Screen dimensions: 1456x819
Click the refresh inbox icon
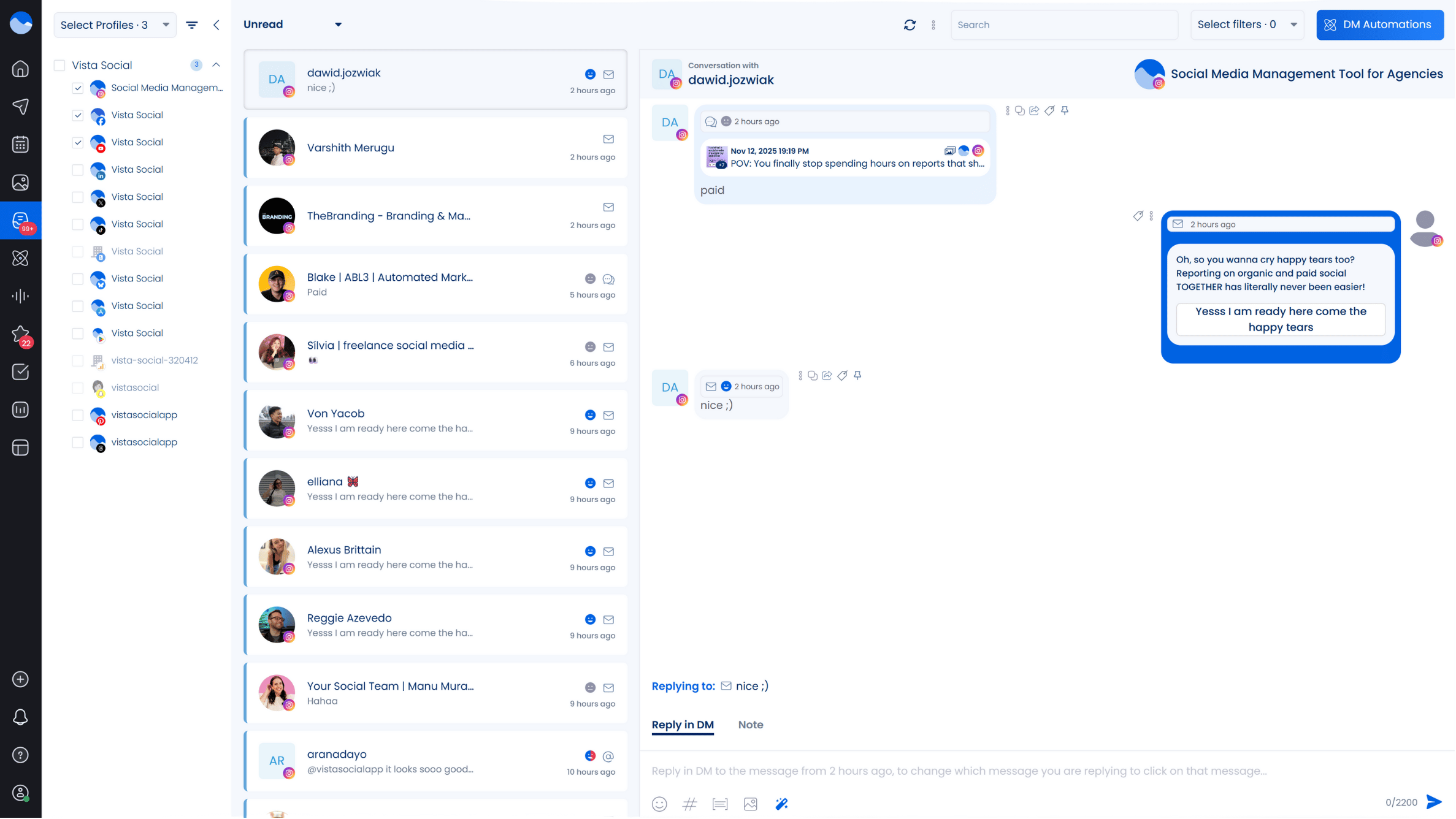click(910, 25)
